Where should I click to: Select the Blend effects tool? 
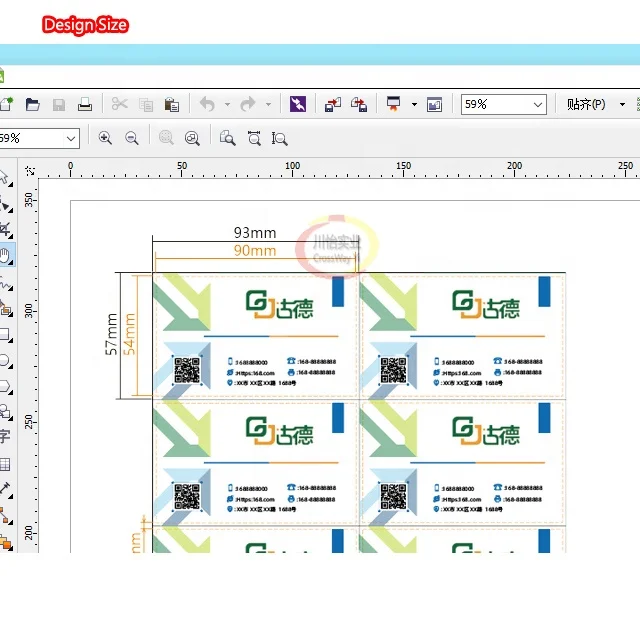(5, 541)
